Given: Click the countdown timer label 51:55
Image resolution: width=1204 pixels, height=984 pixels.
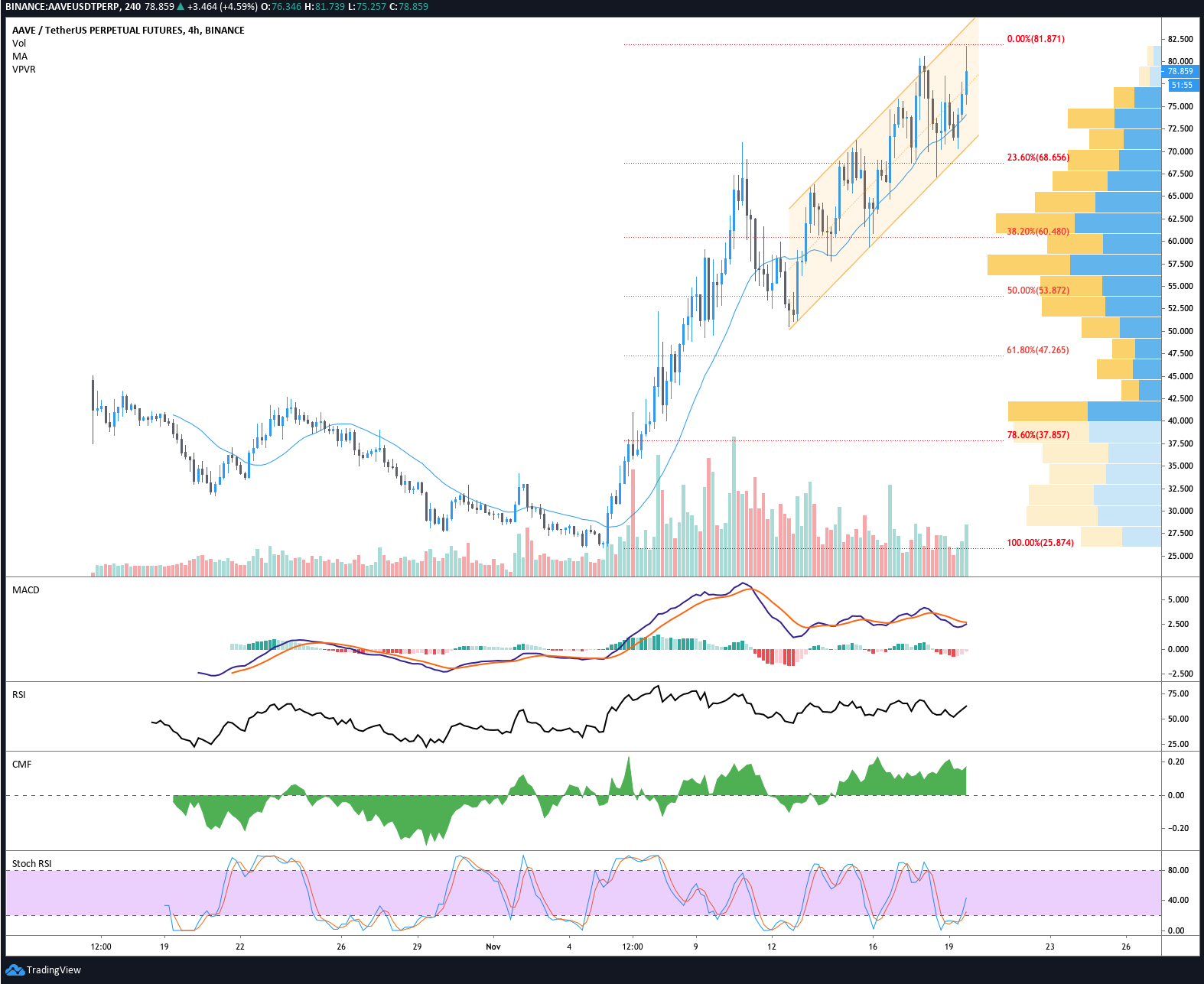Looking at the screenshot, I should coord(1181,86).
